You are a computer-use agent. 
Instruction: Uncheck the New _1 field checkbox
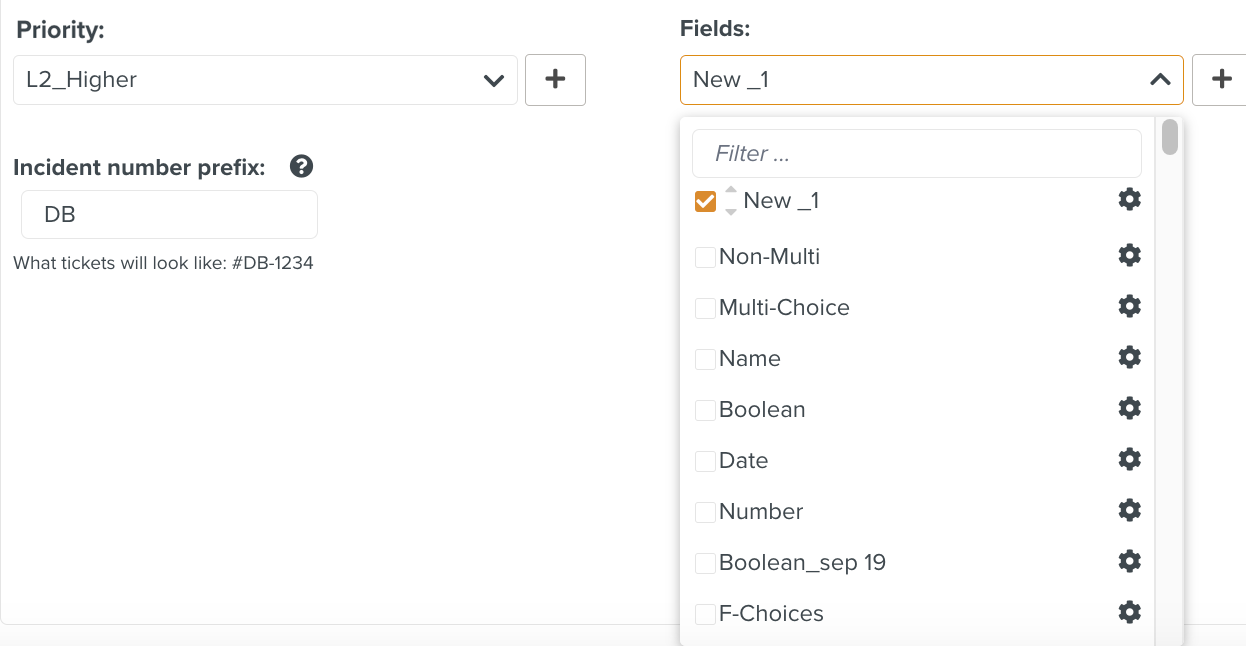(x=704, y=201)
